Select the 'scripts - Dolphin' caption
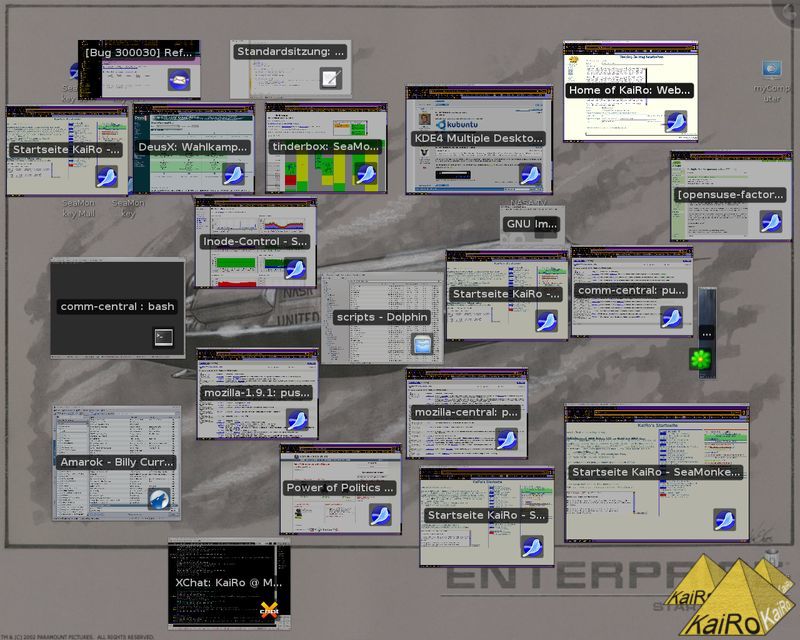Image resolution: width=800 pixels, height=640 pixels. click(382, 317)
